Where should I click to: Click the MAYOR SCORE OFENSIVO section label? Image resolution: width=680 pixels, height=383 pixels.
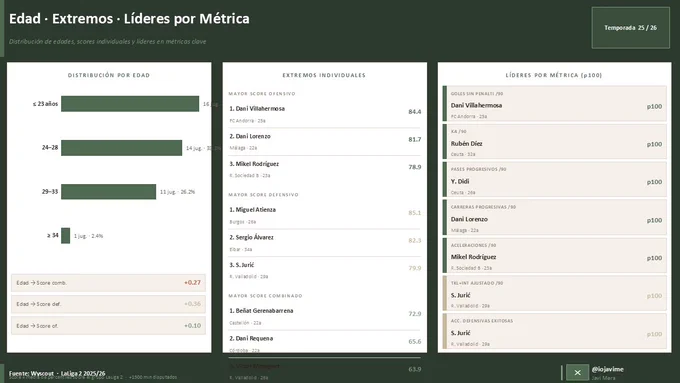tap(262, 94)
